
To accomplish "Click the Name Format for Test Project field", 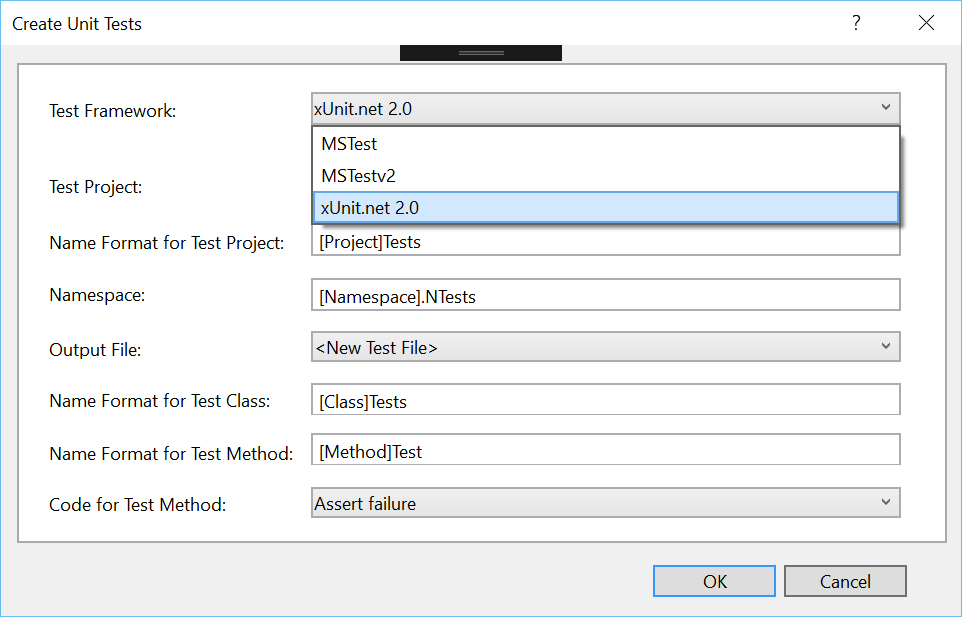I will 605,243.
